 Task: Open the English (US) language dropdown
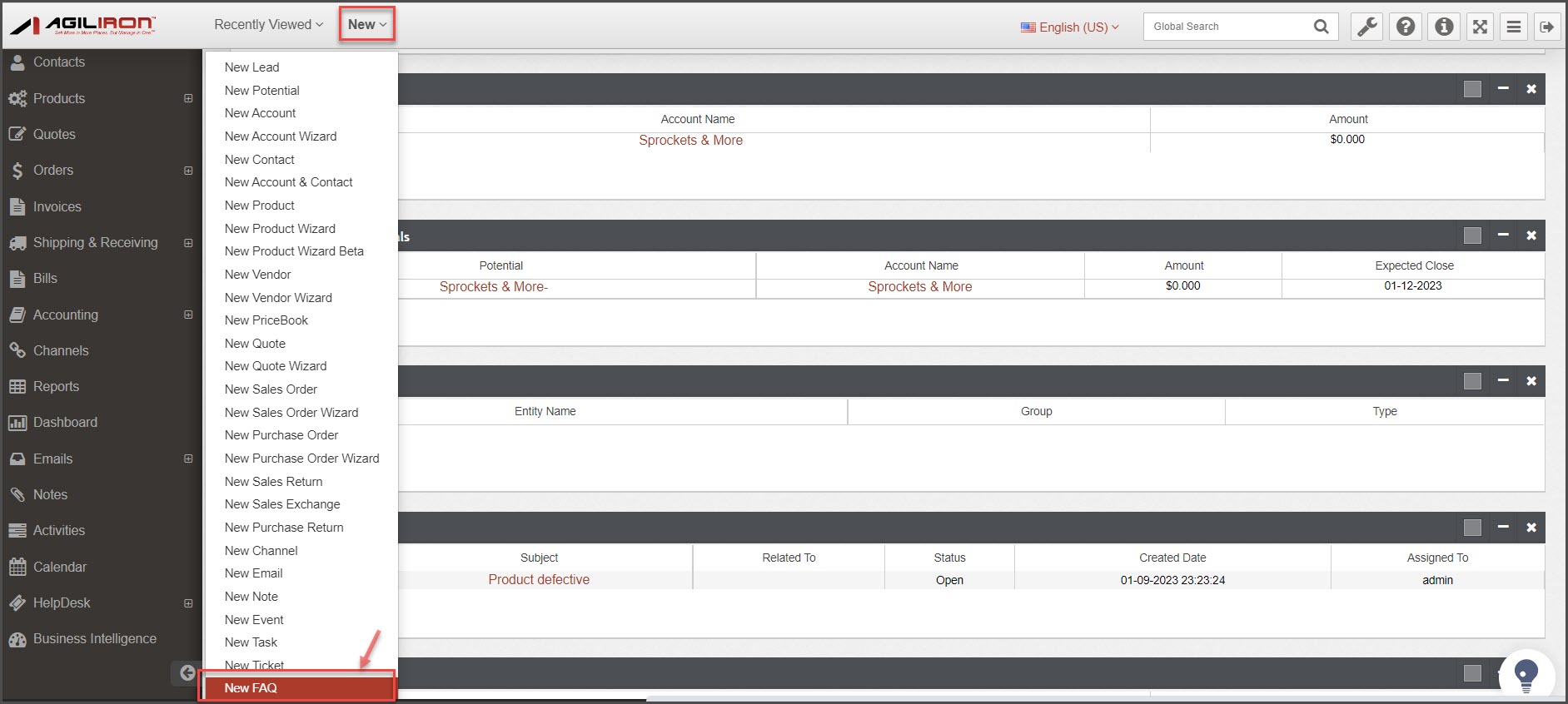pyautogui.click(x=1070, y=27)
